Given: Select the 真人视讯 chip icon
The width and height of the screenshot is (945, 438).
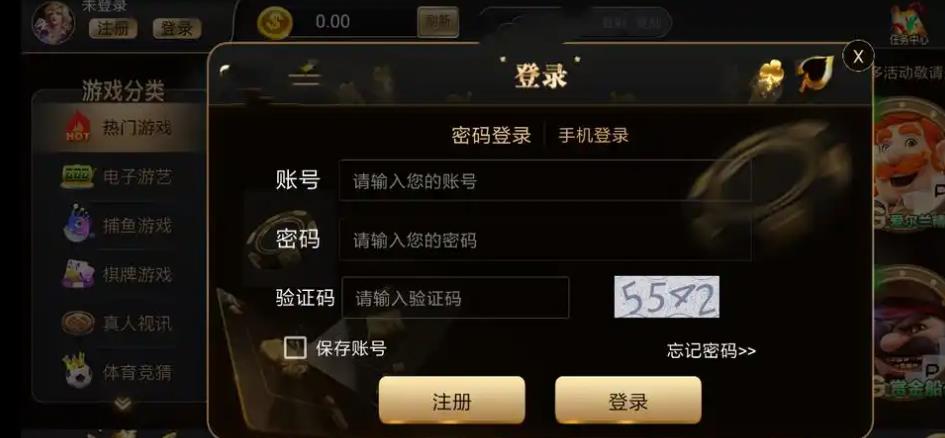Looking at the screenshot, I should pyautogui.click(x=78, y=323).
